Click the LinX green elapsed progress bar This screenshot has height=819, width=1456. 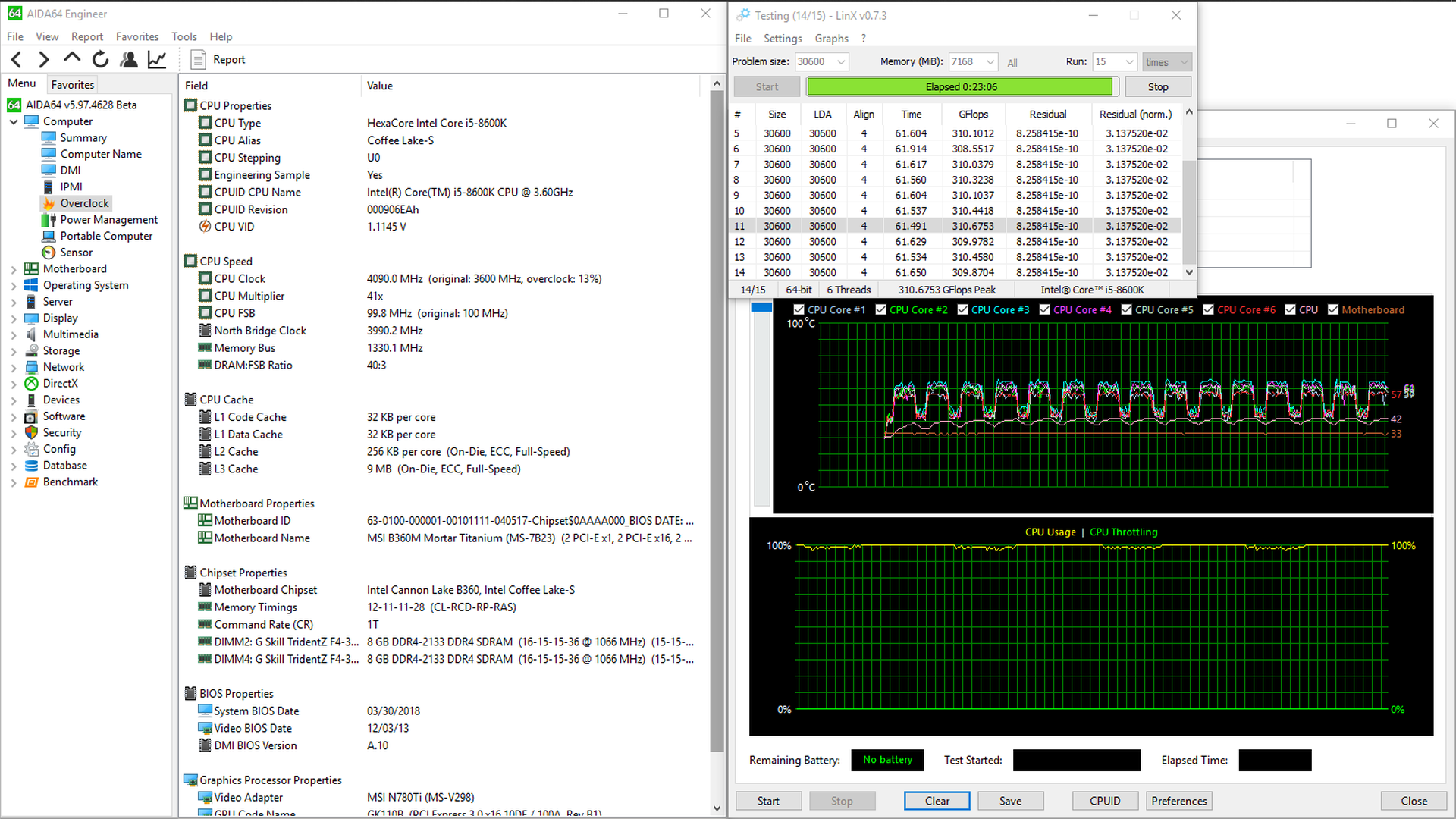coord(961,87)
